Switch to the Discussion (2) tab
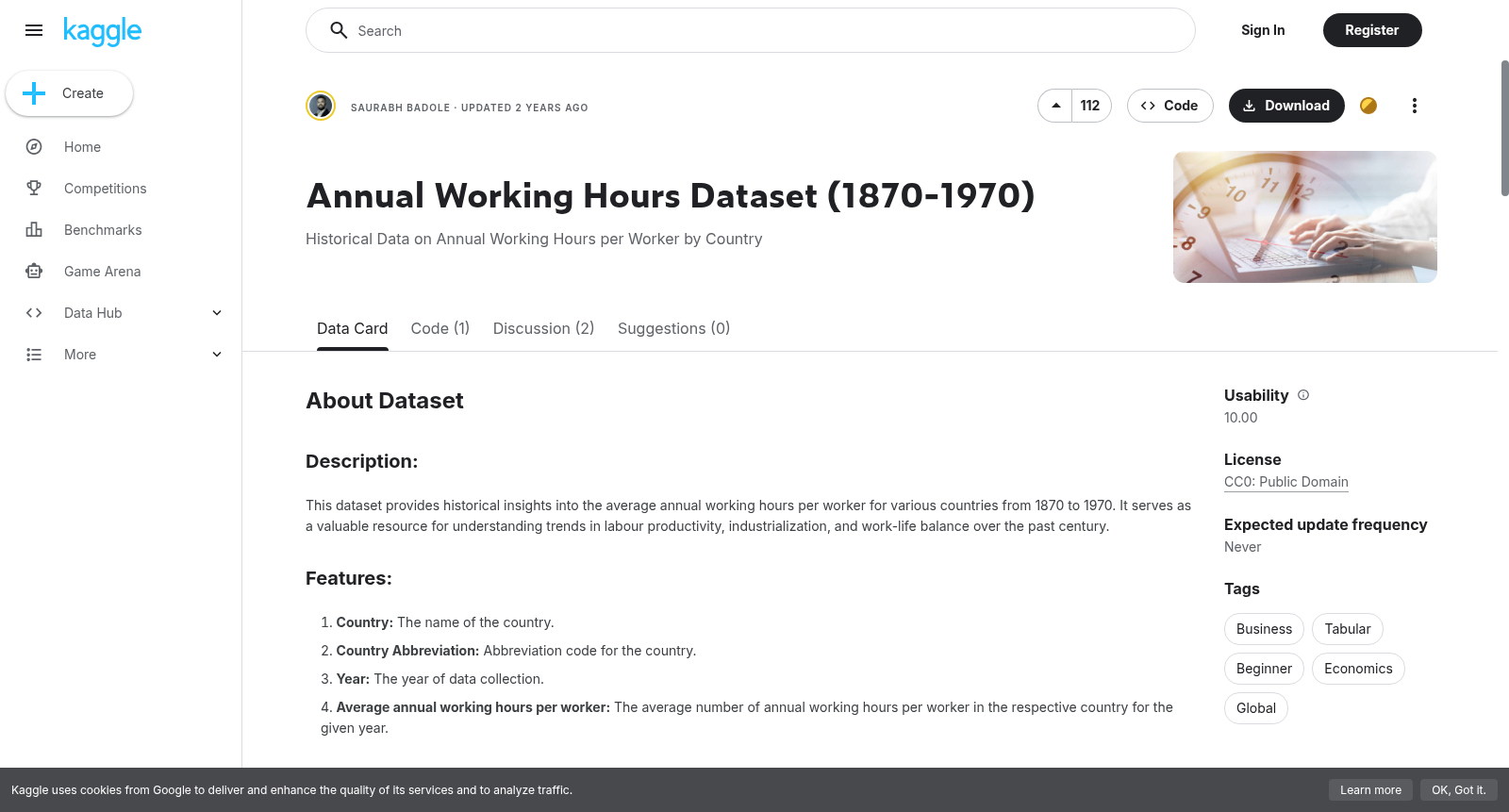The image size is (1509, 812). (544, 328)
